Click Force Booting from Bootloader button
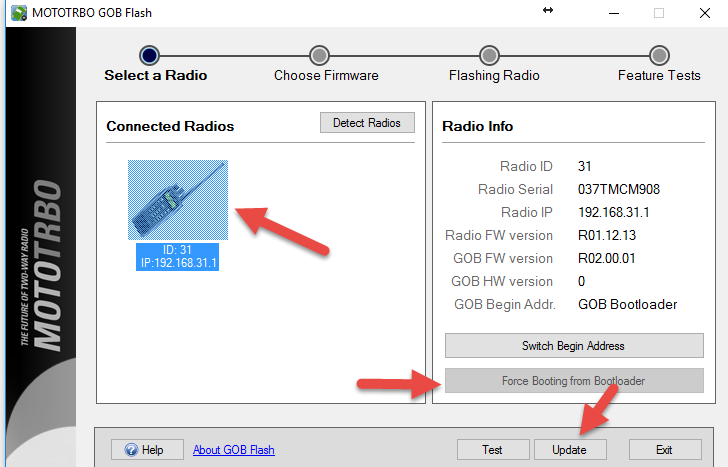728x467 pixels. tap(574, 381)
